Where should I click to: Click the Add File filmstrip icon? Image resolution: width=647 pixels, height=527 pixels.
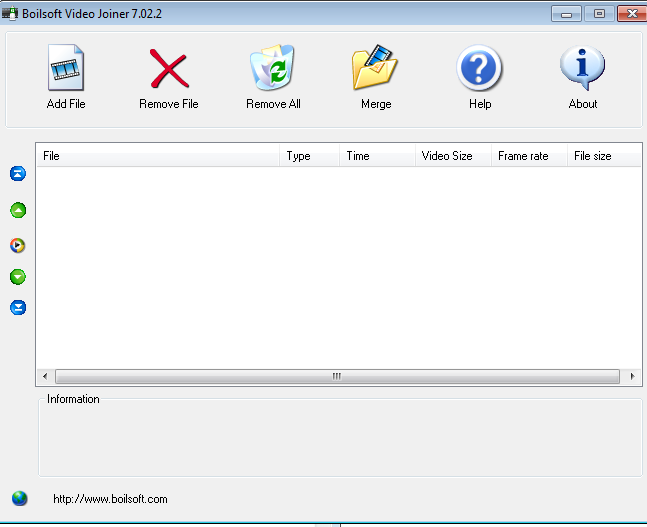(66, 68)
